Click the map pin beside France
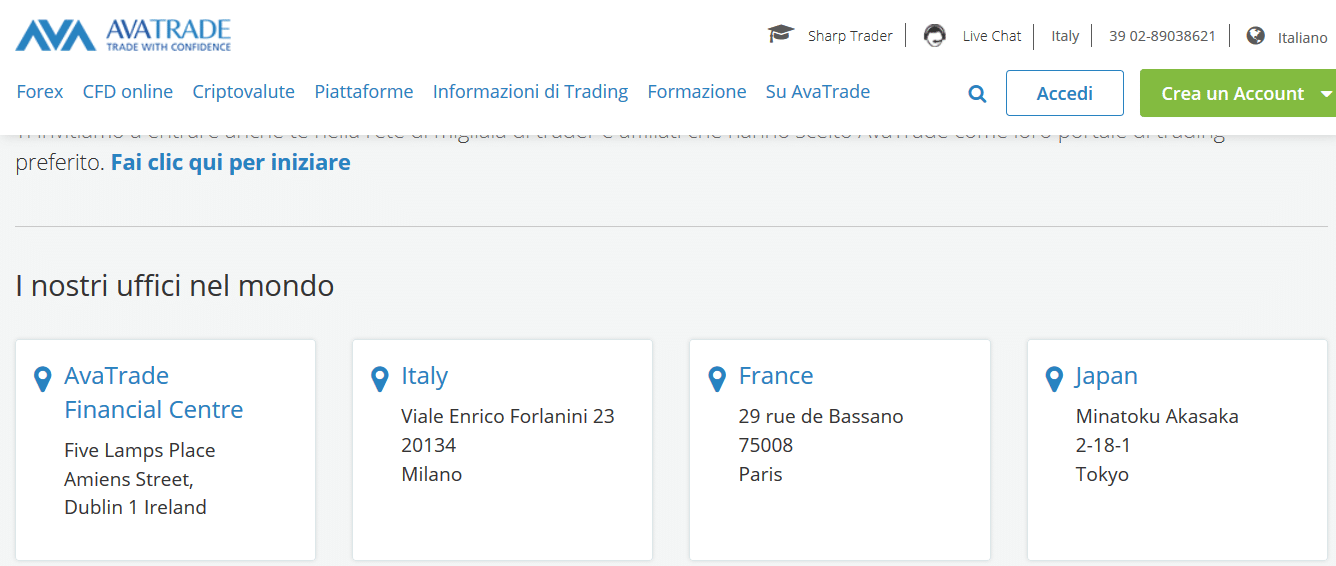Image resolution: width=1336 pixels, height=566 pixels. click(716, 379)
